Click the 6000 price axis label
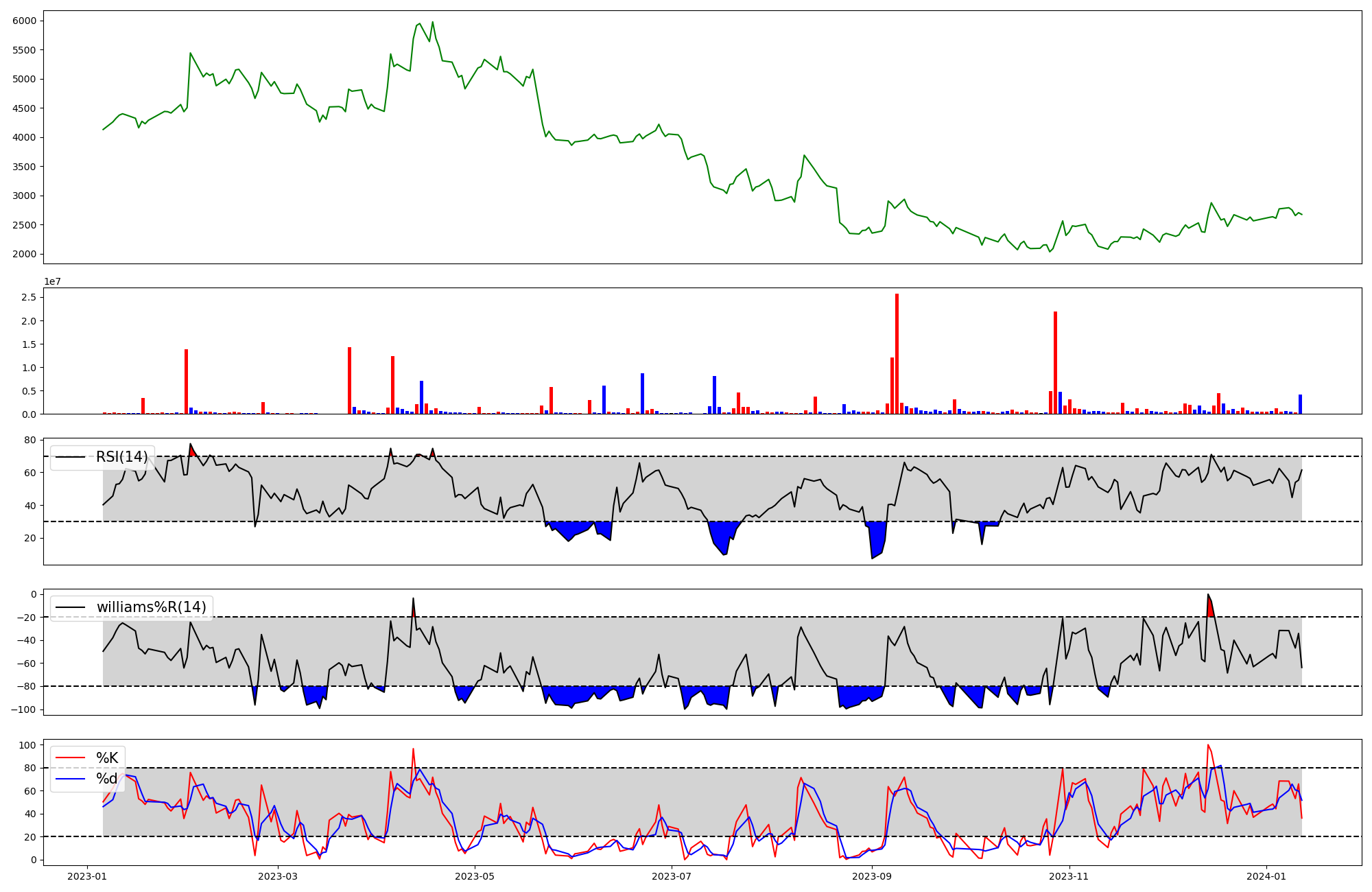Viewport: 1372px width, 892px height. click(x=24, y=21)
